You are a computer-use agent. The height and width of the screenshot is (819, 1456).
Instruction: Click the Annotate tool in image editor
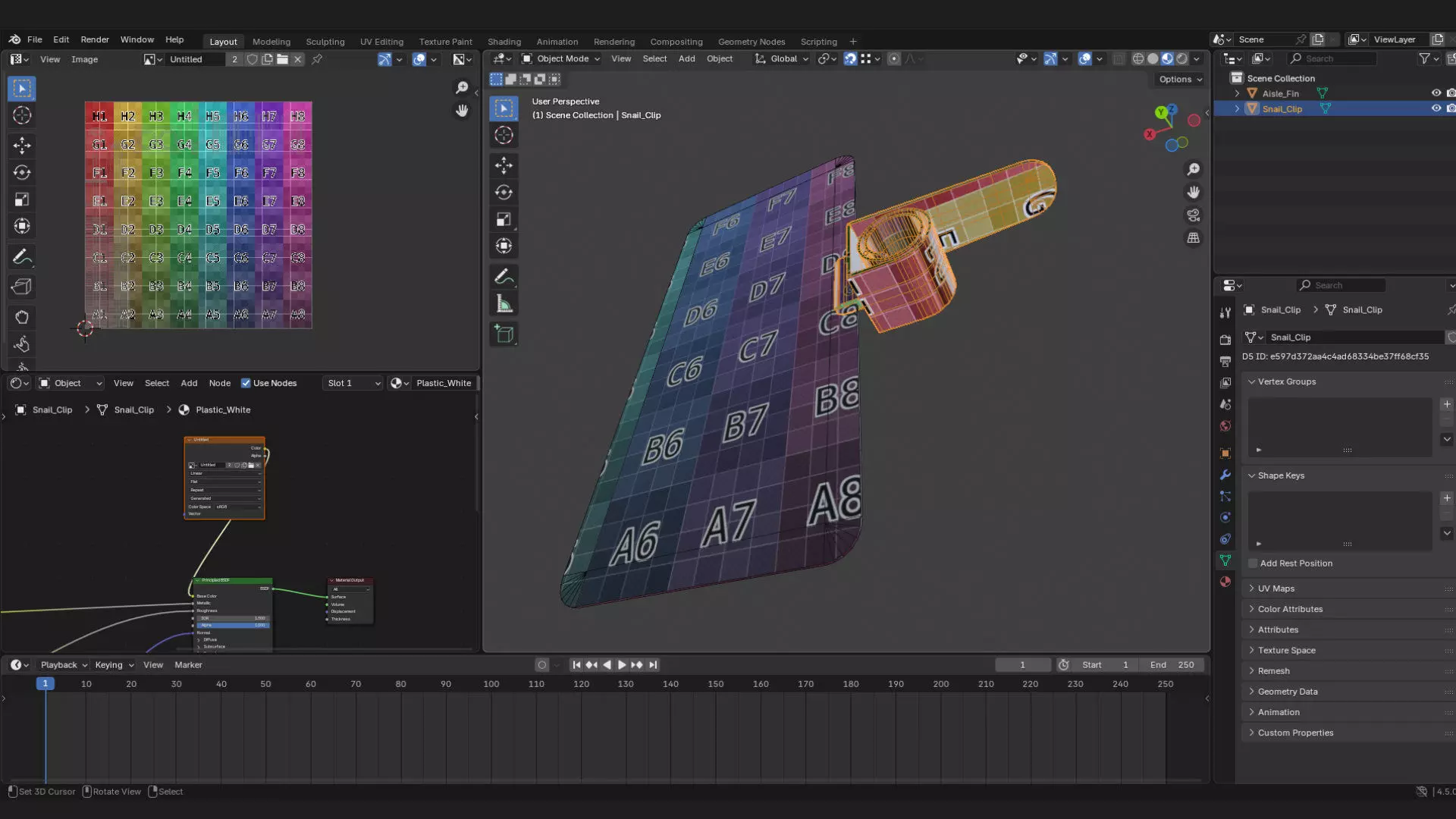click(22, 257)
